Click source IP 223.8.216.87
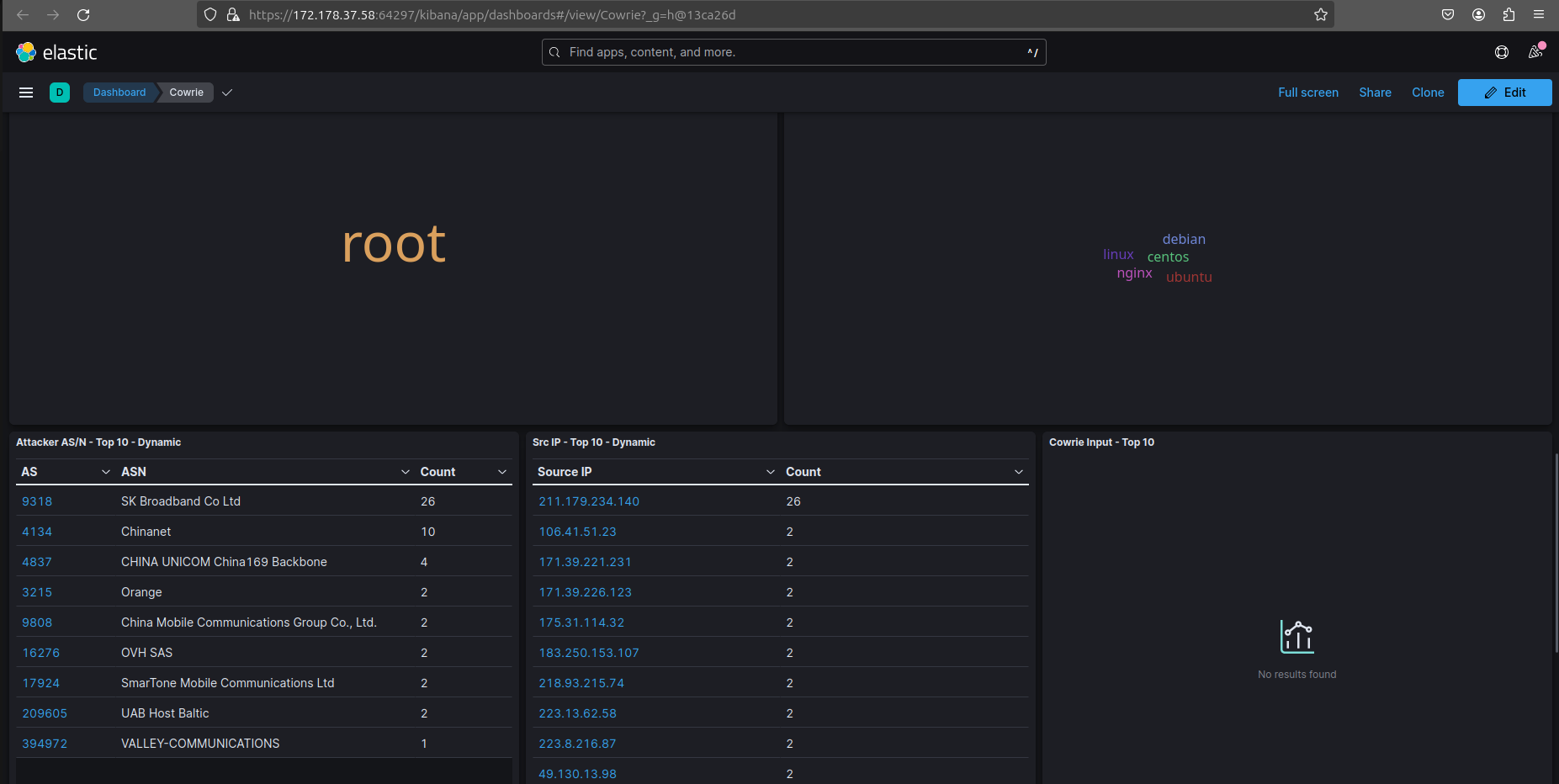Image resolution: width=1559 pixels, height=784 pixels. [x=577, y=744]
